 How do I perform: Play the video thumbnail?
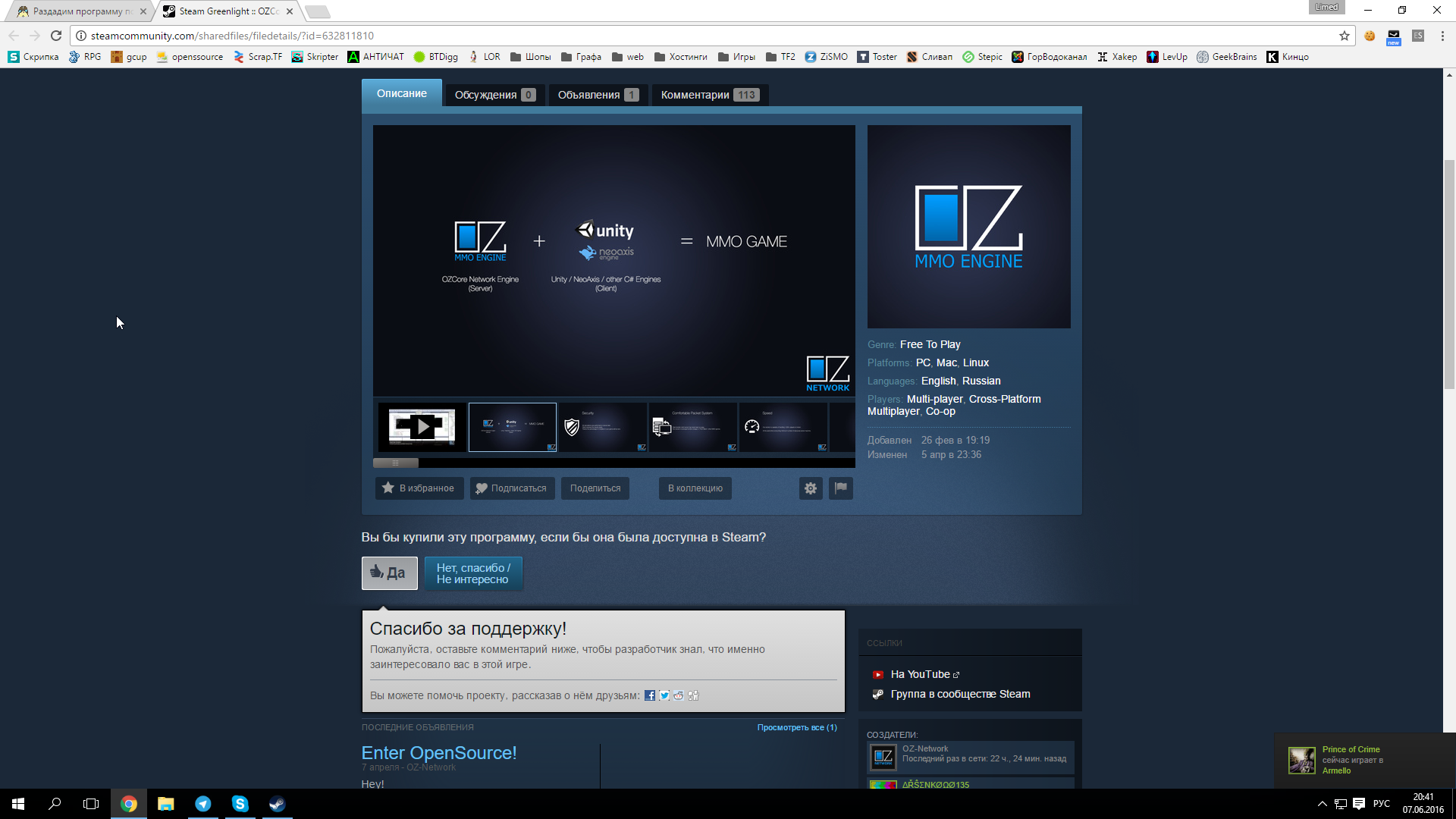click(422, 427)
